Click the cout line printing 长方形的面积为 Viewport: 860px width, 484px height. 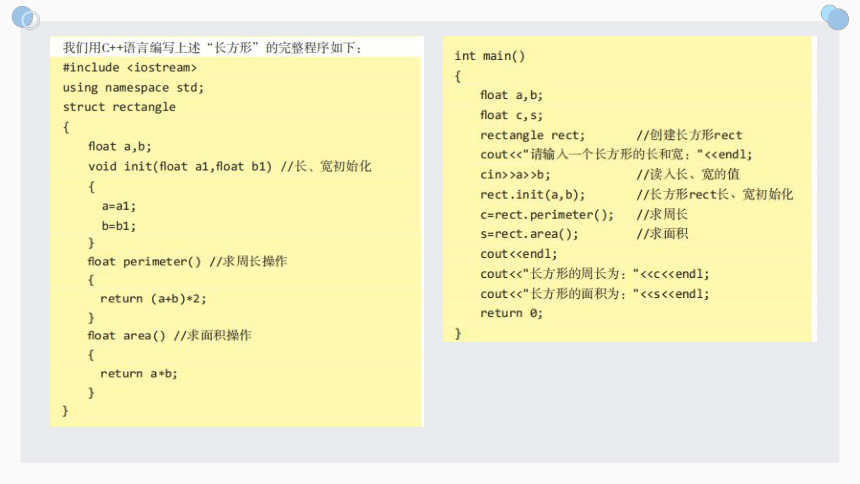(595, 294)
